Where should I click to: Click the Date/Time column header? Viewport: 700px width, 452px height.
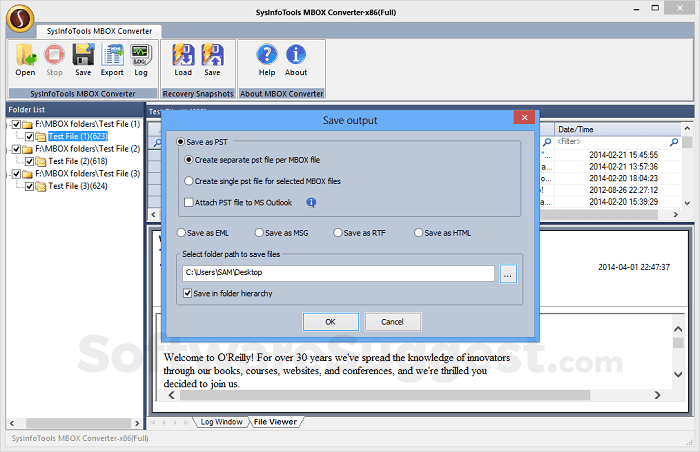pyautogui.click(x=617, y=130)
